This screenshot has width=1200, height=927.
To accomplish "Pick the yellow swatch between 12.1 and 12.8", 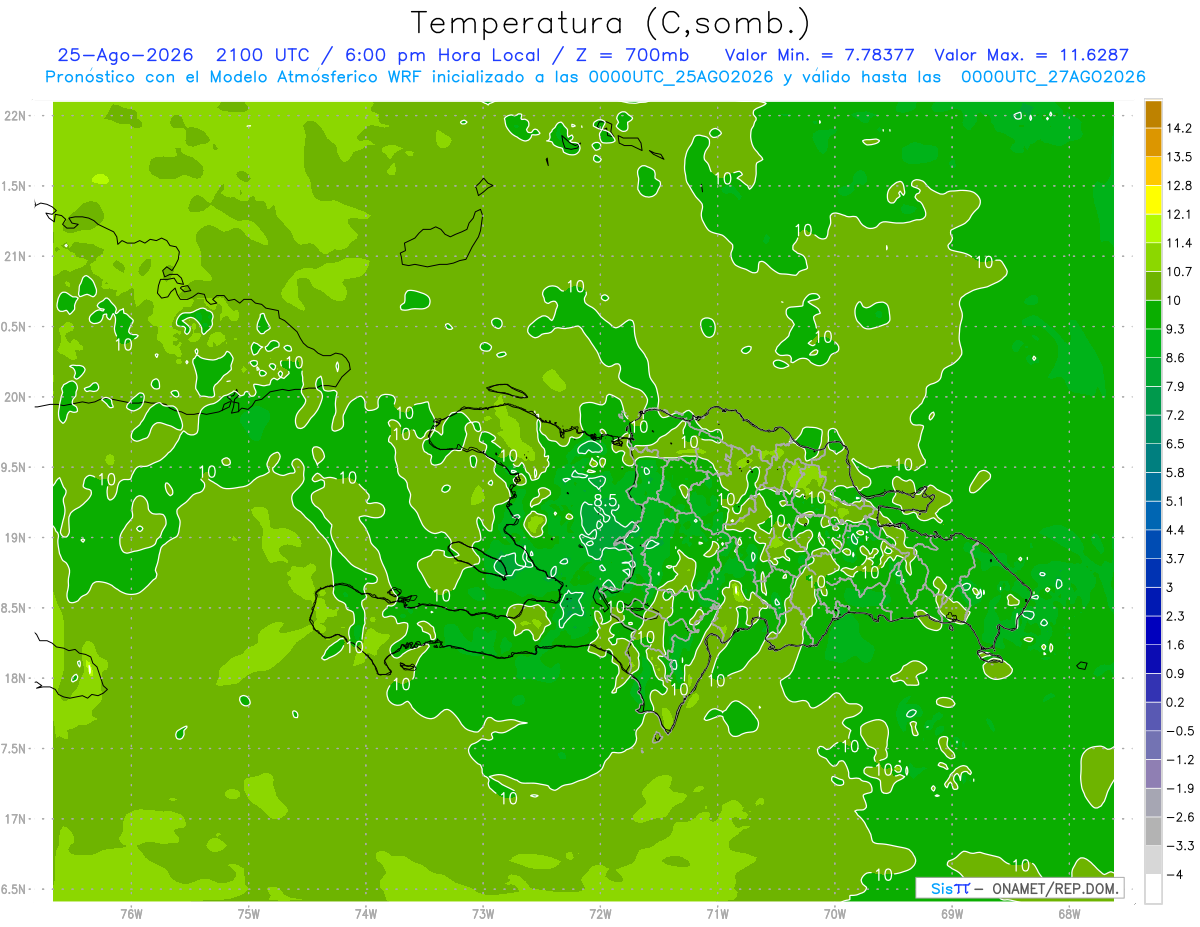I will point(1153,200).
